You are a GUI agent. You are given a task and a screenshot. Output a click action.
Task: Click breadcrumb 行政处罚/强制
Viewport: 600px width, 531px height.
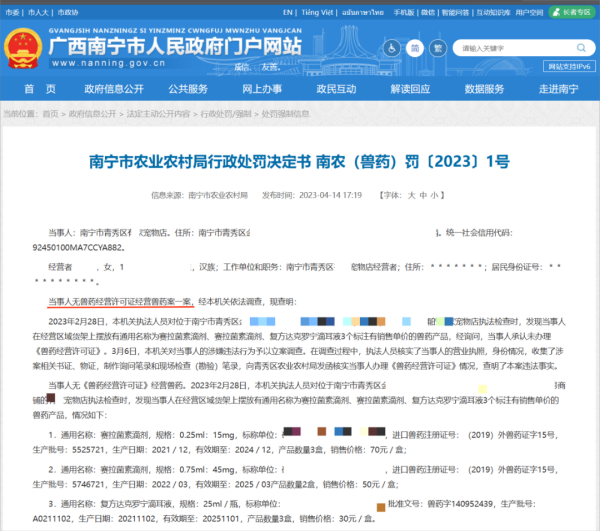[x=226, y=114]
